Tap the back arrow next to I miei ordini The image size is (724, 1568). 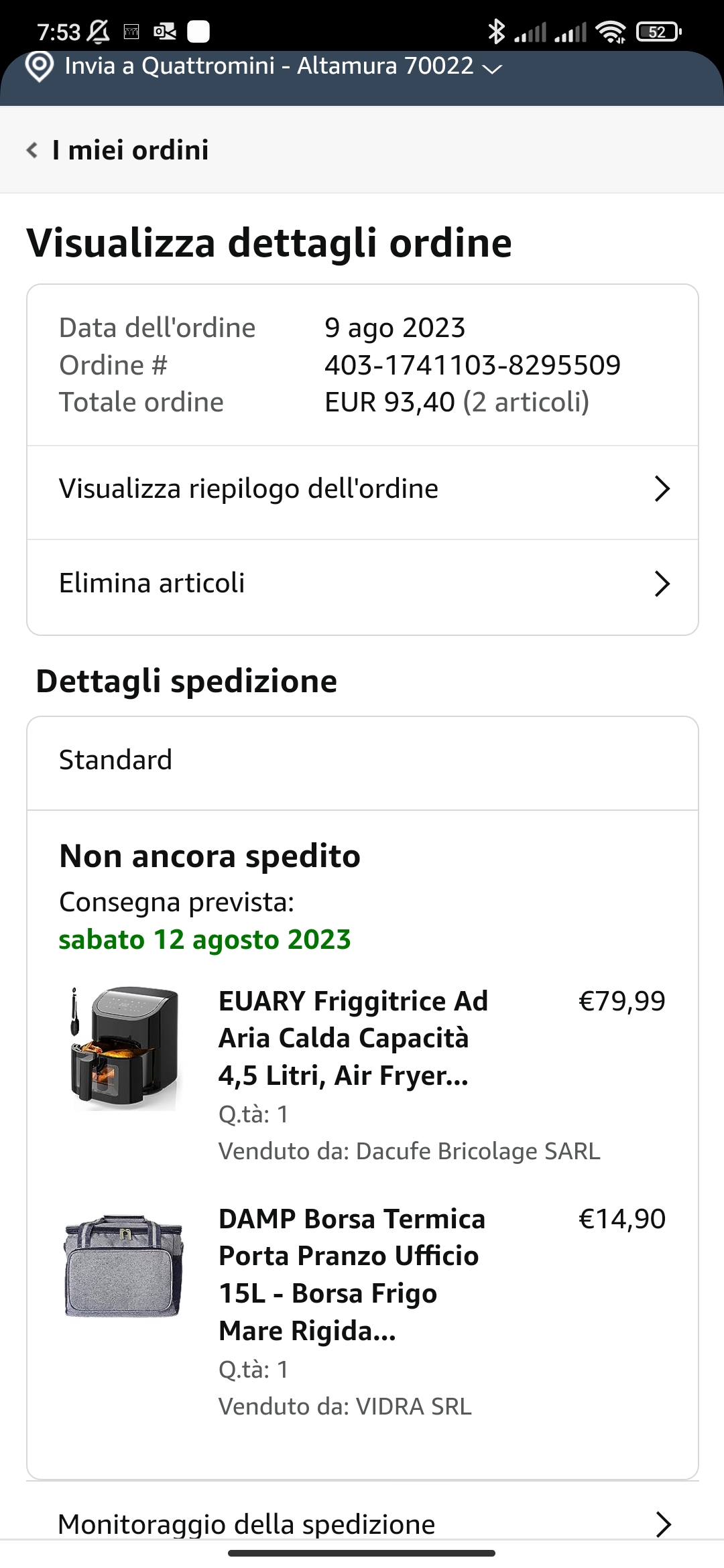click(x=32, y=150)
